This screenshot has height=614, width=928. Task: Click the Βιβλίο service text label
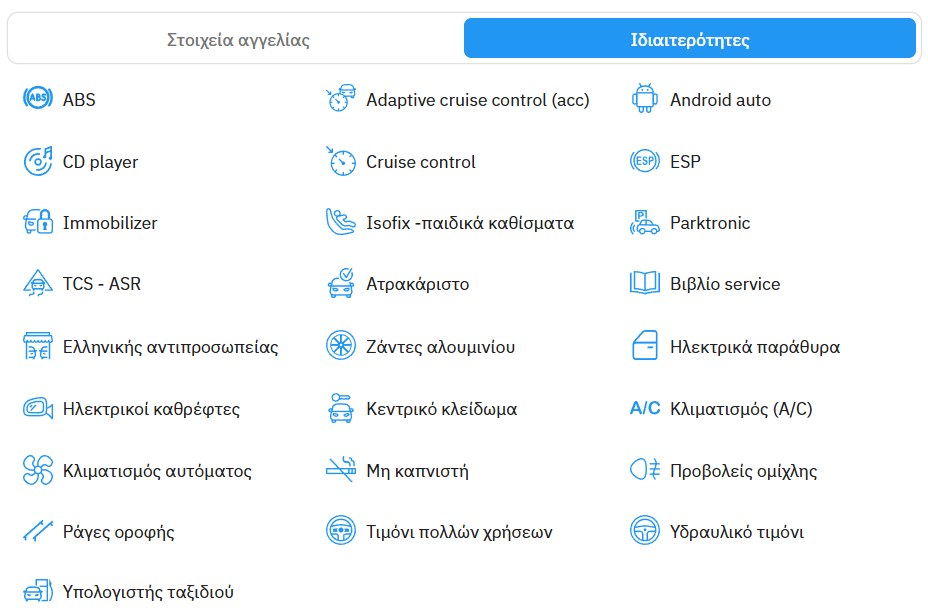(725, 284)
